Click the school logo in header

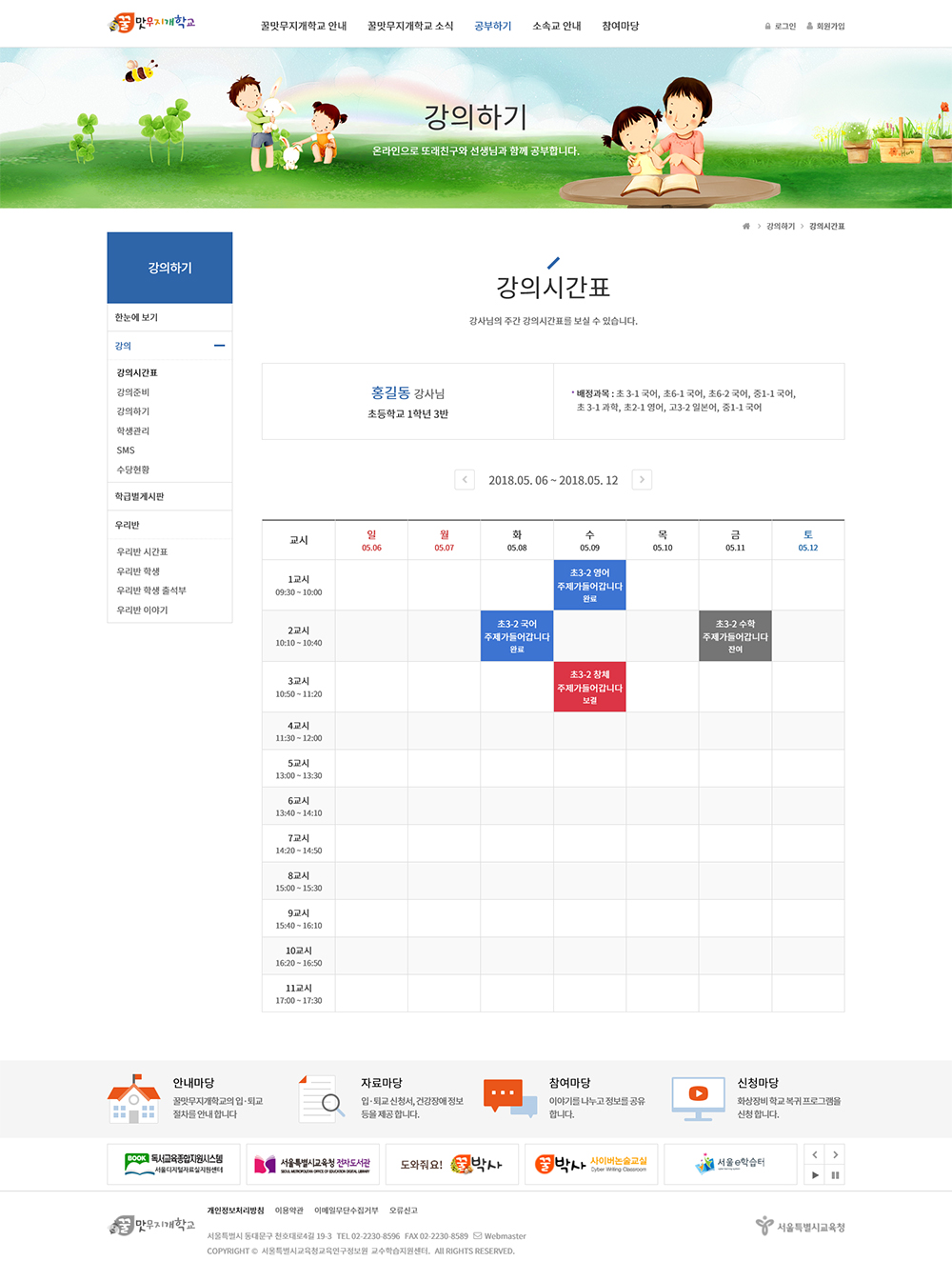[152, 23]
